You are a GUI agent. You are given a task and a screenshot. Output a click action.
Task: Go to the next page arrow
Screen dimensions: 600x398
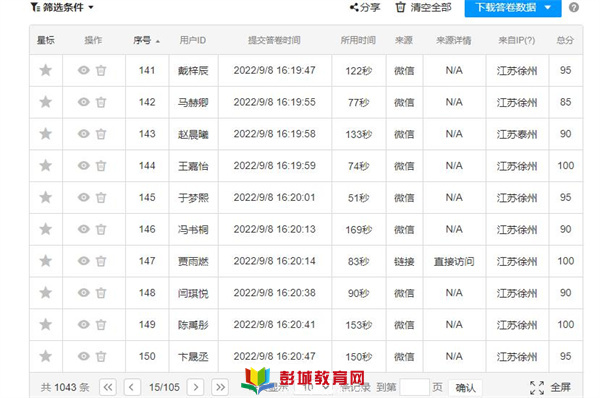coord(196,387)
